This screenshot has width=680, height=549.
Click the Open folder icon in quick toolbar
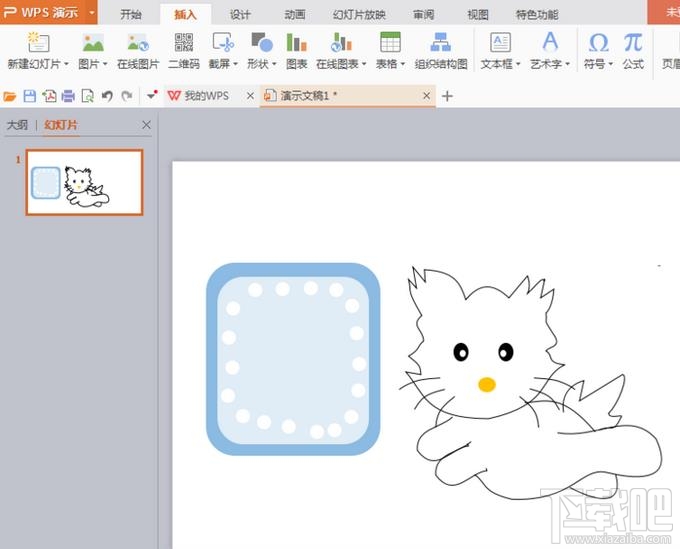[10, 96]
